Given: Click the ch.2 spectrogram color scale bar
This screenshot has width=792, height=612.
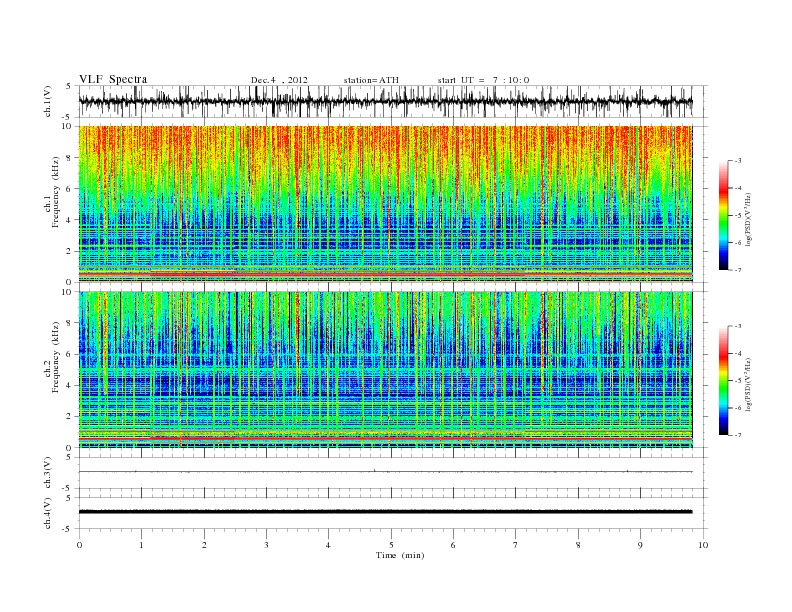Looking at the screenshot, I should pos(723,380).
